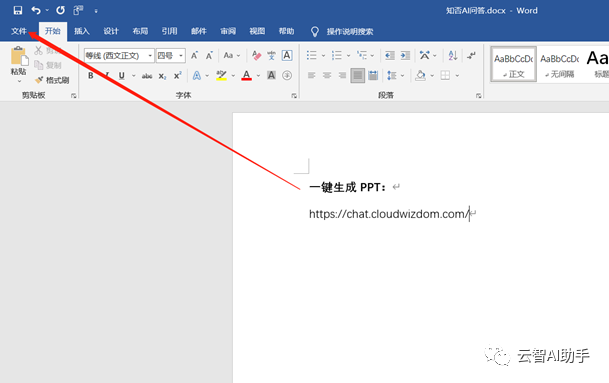The height and width of the screenshot is (383, 609).
Task: Expand the 粘贴 options dropdown arrow
Action: 19,81
